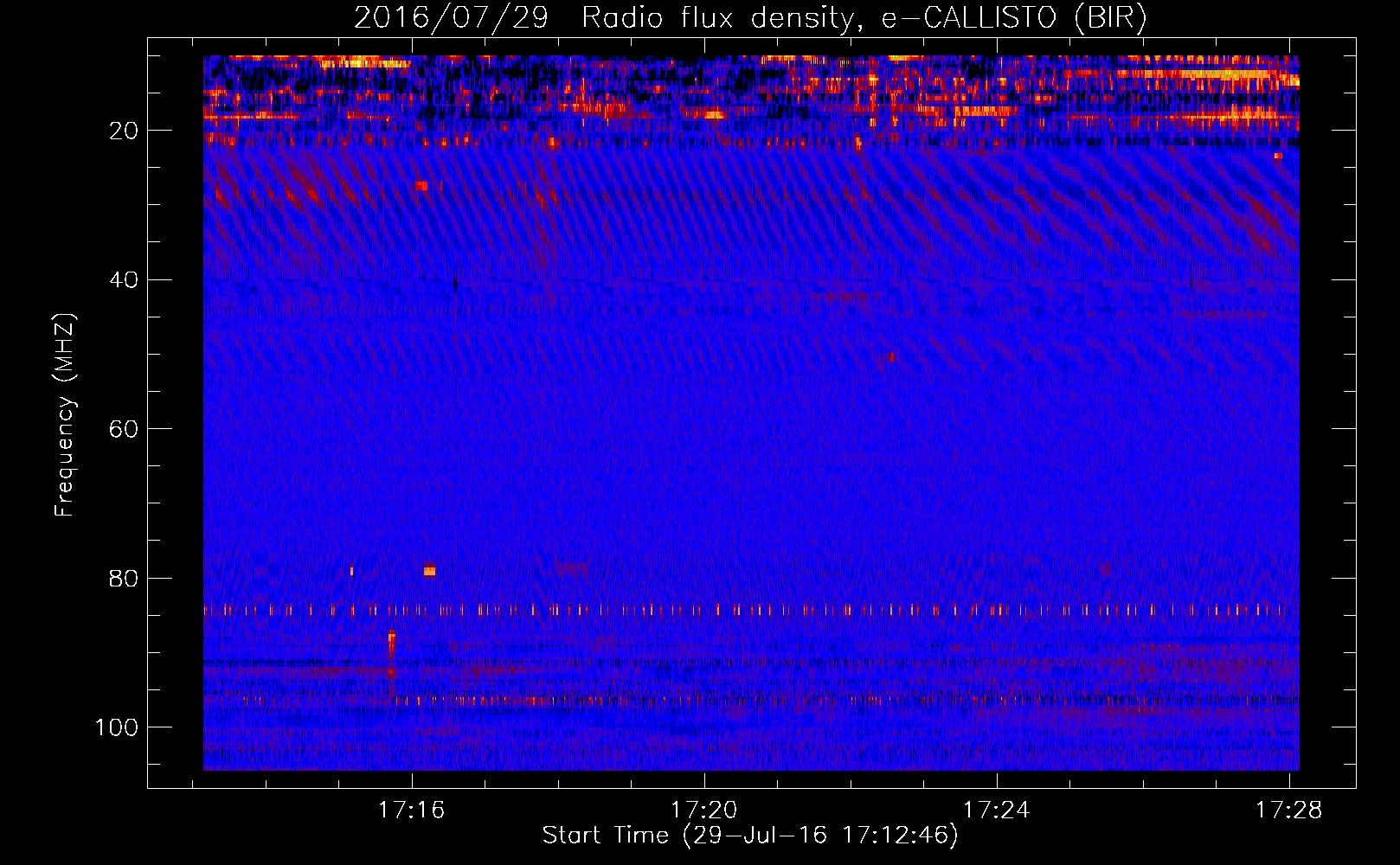Click the 40 MHz frequency tick label
The height and width of the screenshot is (865, 1400).
pos(125,280)
